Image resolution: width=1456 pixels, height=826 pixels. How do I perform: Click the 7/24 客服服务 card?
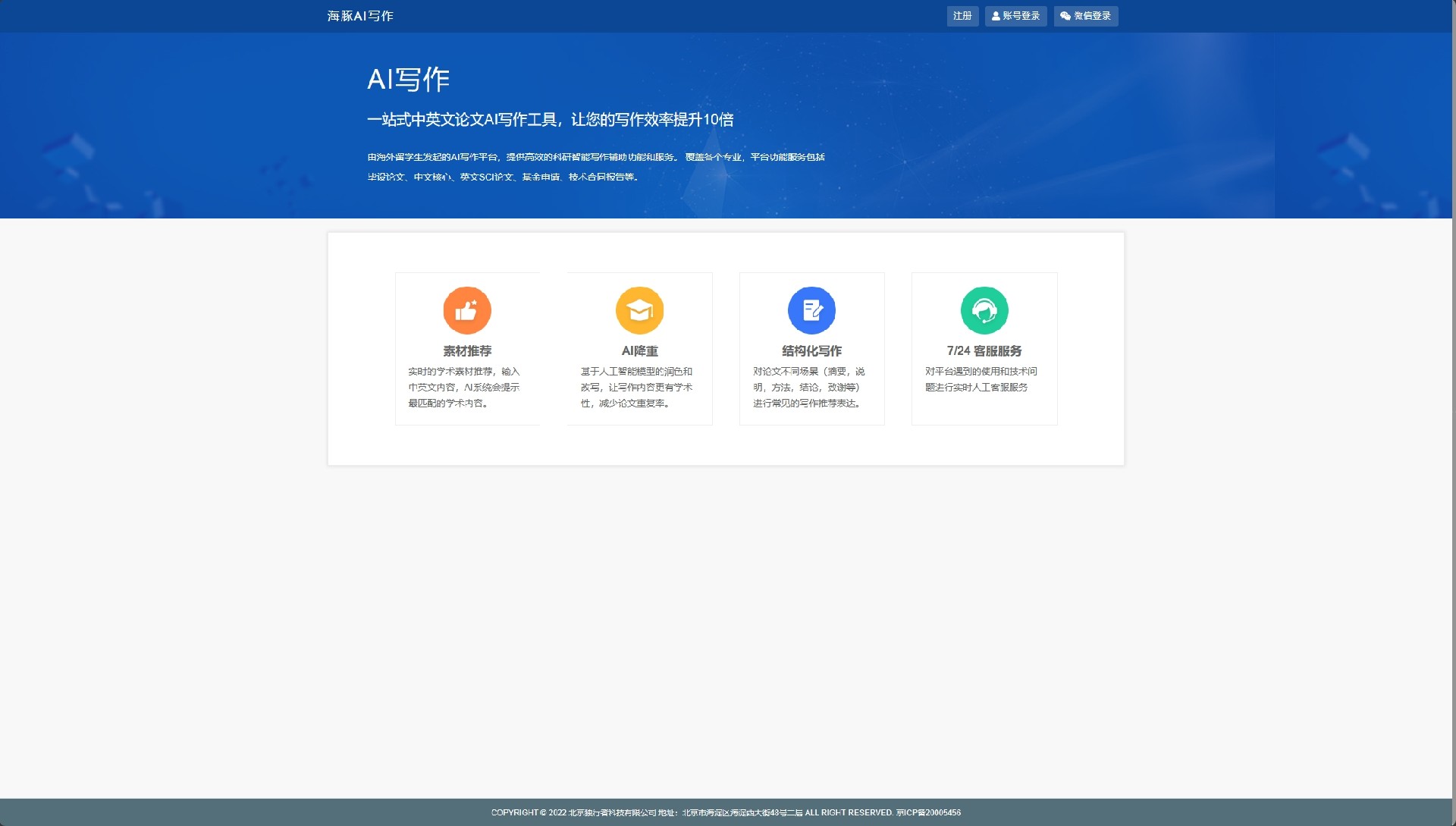984,349
